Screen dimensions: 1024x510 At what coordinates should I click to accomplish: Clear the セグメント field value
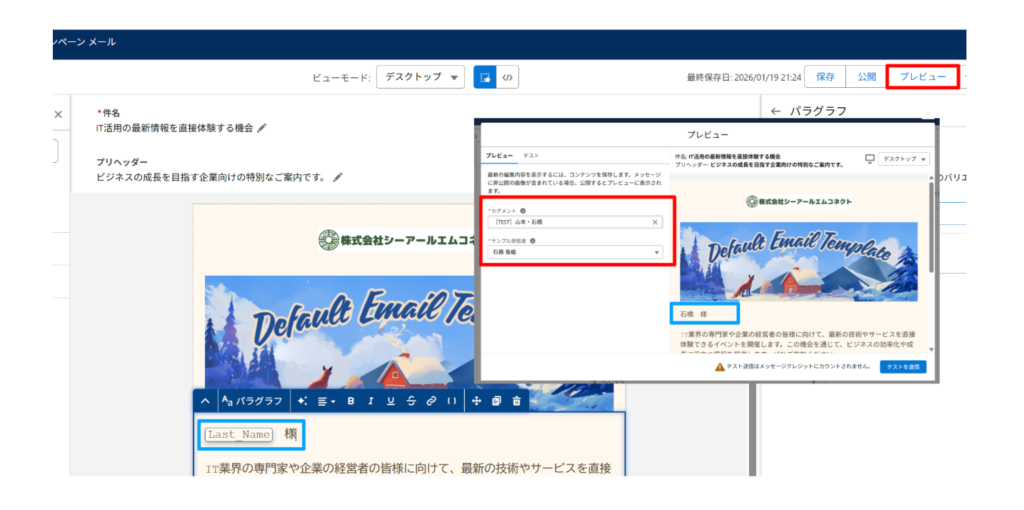655,223
